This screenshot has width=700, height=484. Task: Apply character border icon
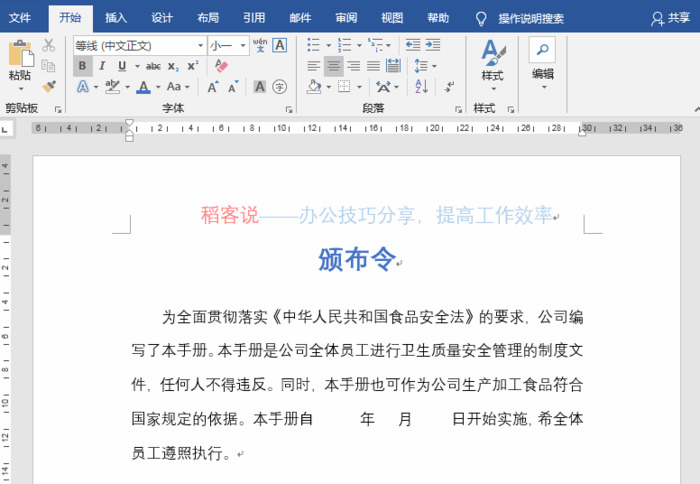coord(279,45)
